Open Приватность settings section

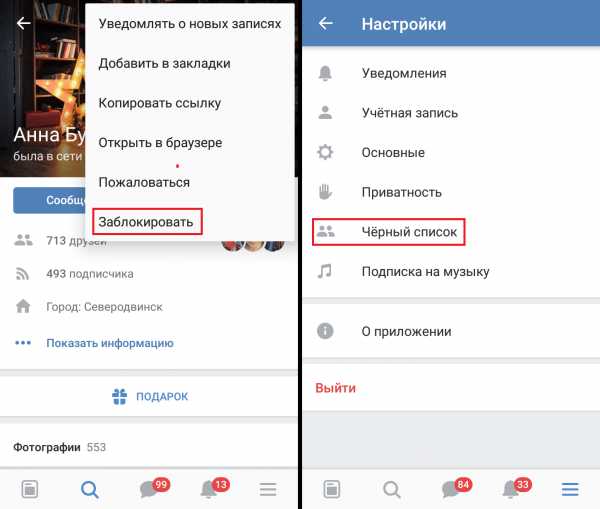click(451, 192)
